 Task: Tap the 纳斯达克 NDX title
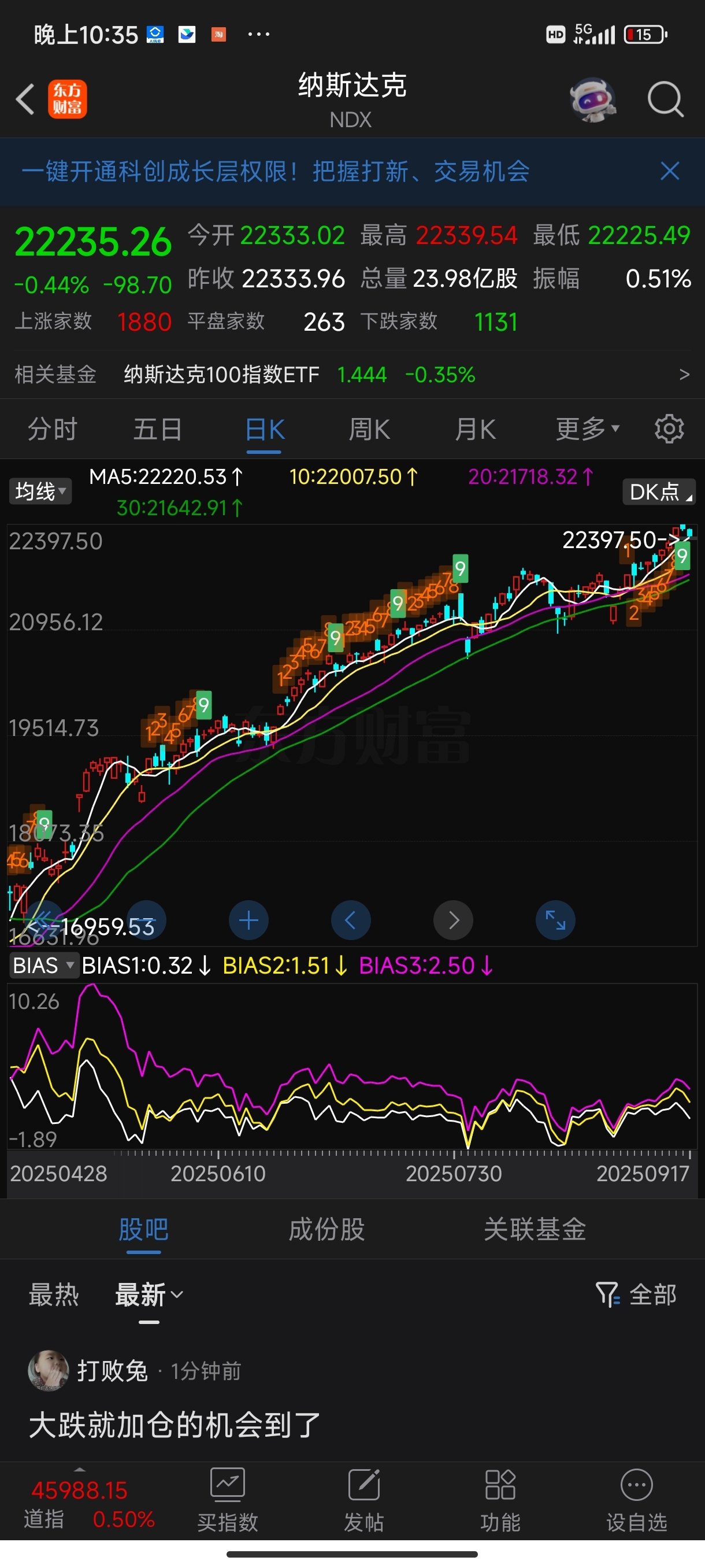(x=351, y=99)
